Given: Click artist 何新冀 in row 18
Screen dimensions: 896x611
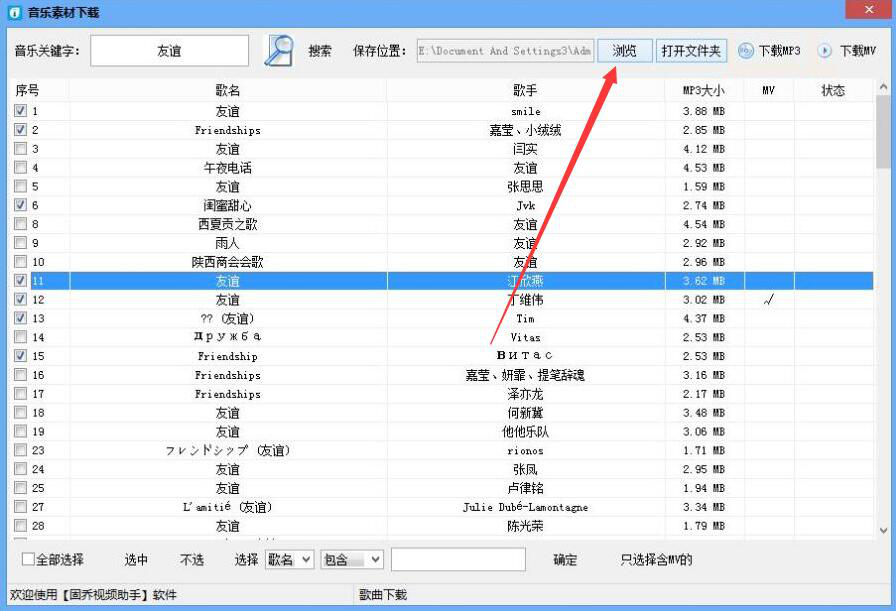Looking at the screenshot, I should [525, 413].
